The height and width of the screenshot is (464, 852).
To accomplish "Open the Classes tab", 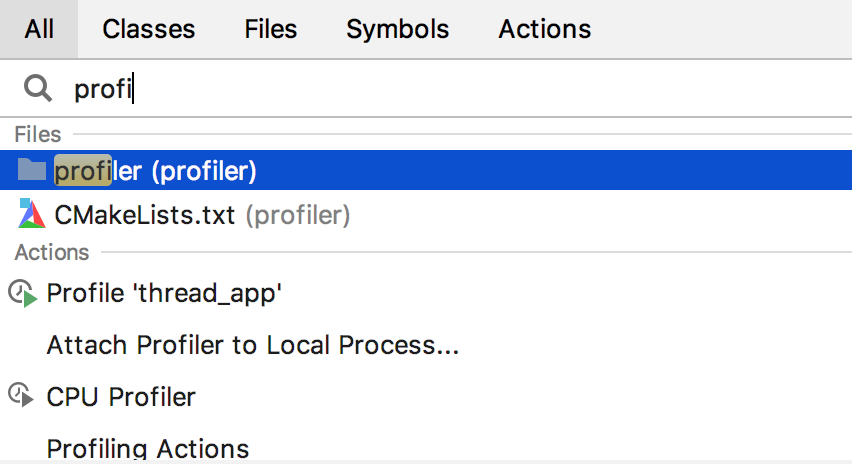I will coord(149,29).
